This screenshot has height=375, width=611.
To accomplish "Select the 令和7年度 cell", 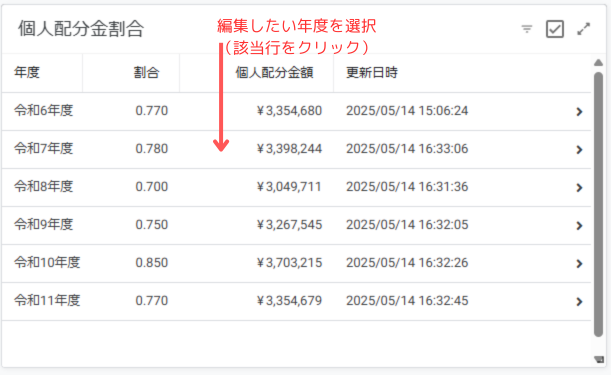I will [44, 149].
